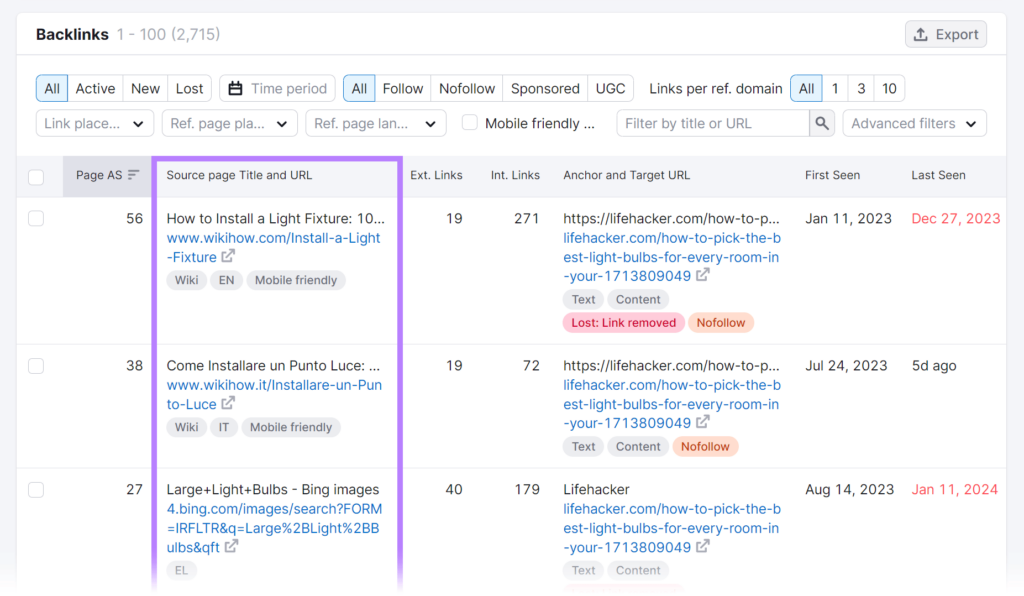The height and width of the screenshot is (596, 1024).
Task: Click the '5d ago' last seen value
Action: pos(934,366)
